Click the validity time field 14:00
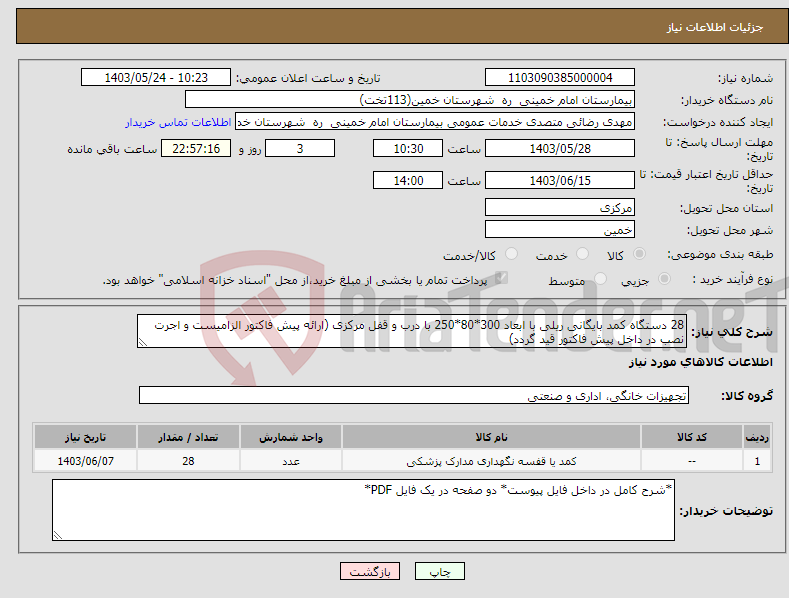This screenshot has width=789, height=598. click(x=408, y=180)
